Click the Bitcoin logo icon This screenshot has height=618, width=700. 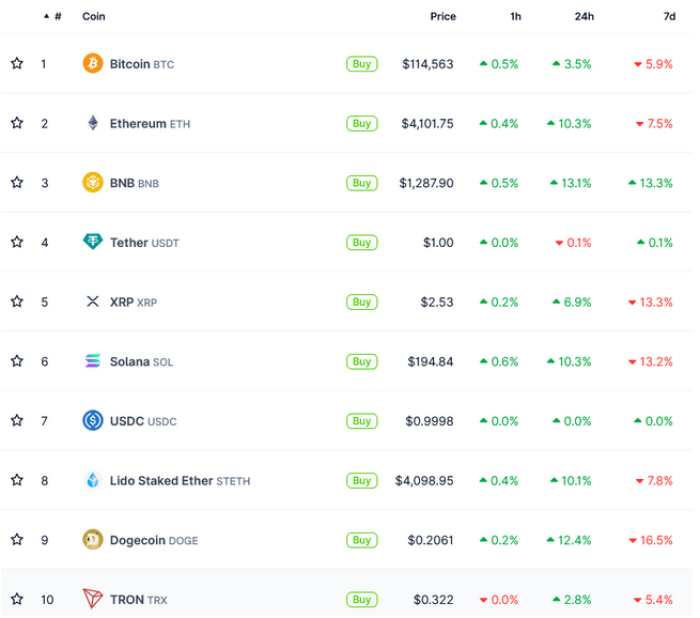[92, 64]
